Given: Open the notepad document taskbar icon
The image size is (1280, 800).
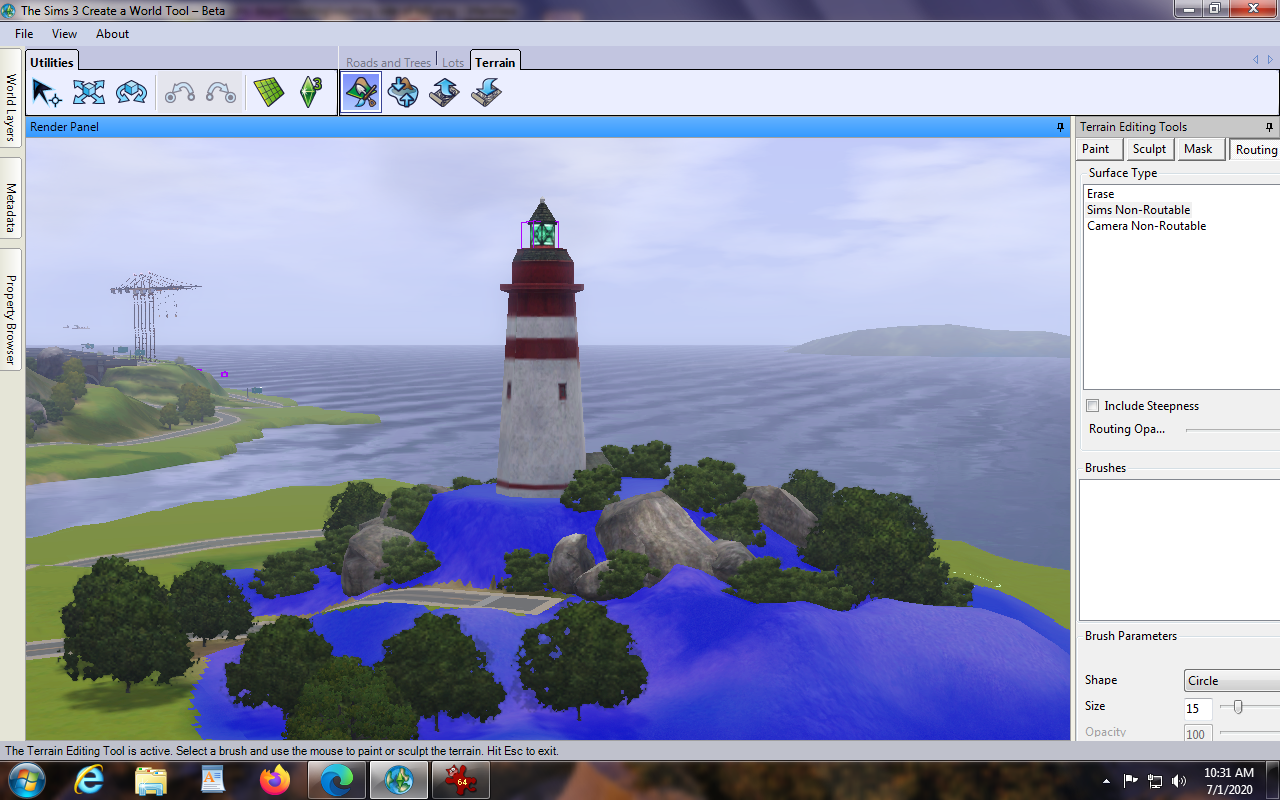Looking at the screenshot, I should (213, 779).
